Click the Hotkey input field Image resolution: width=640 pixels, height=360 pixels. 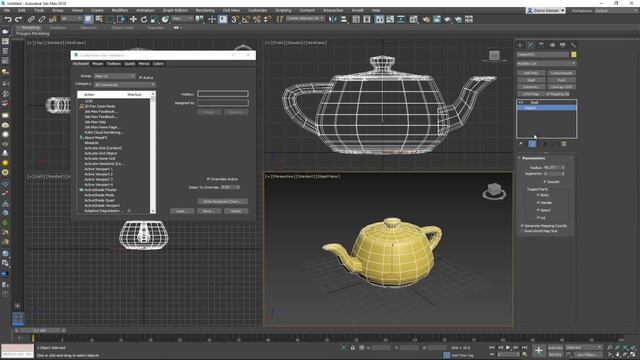coord(223,94)
